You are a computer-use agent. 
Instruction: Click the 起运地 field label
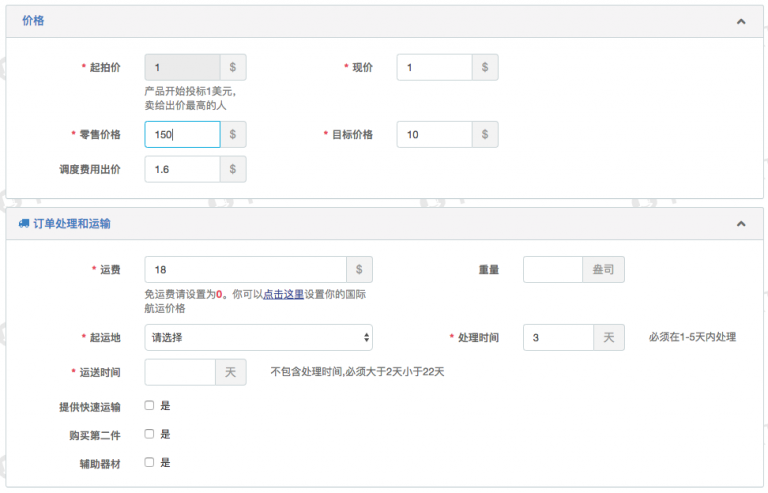(104, 337)
